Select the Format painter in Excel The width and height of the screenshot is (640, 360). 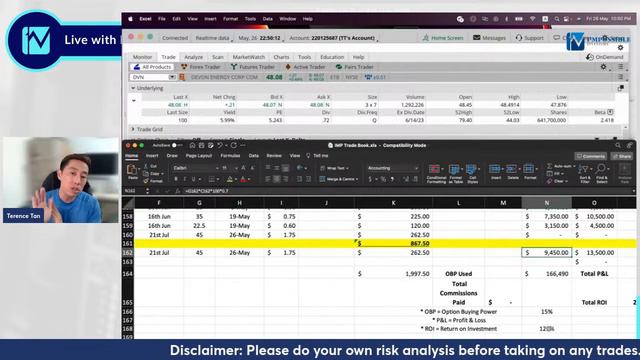pos(153,180)
